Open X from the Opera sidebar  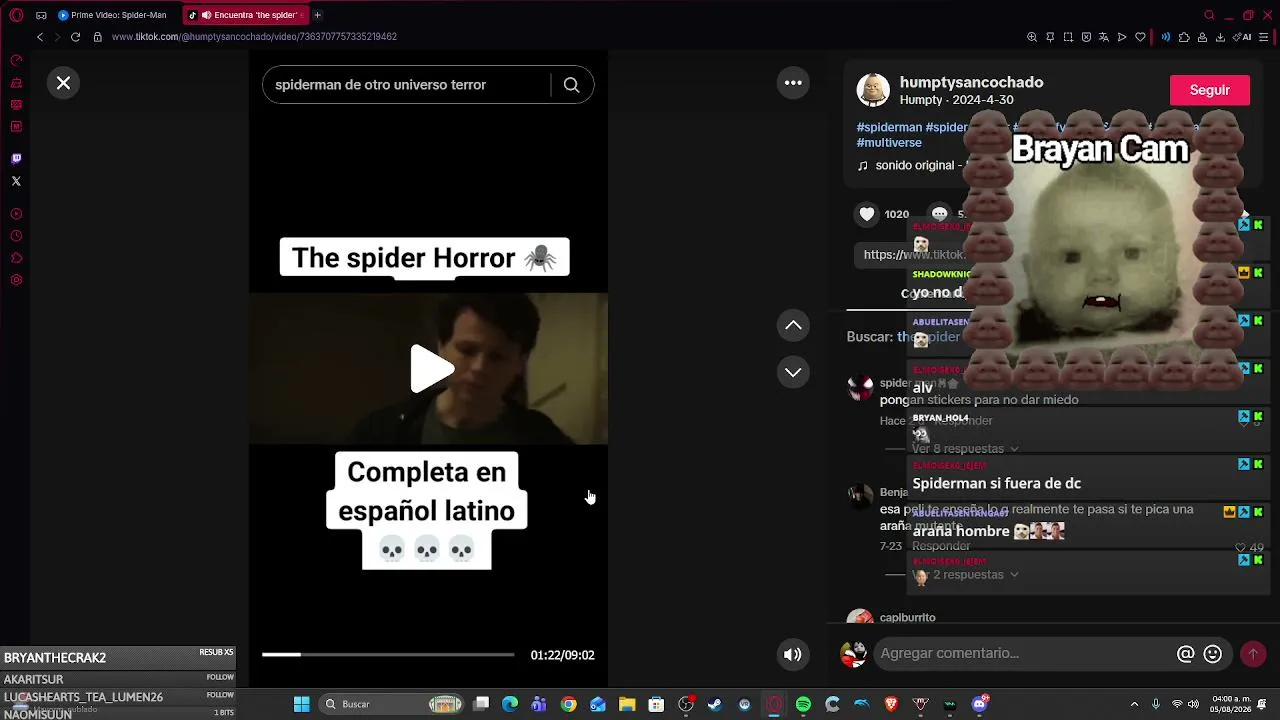pyautogui.click(x=16, y=181)
